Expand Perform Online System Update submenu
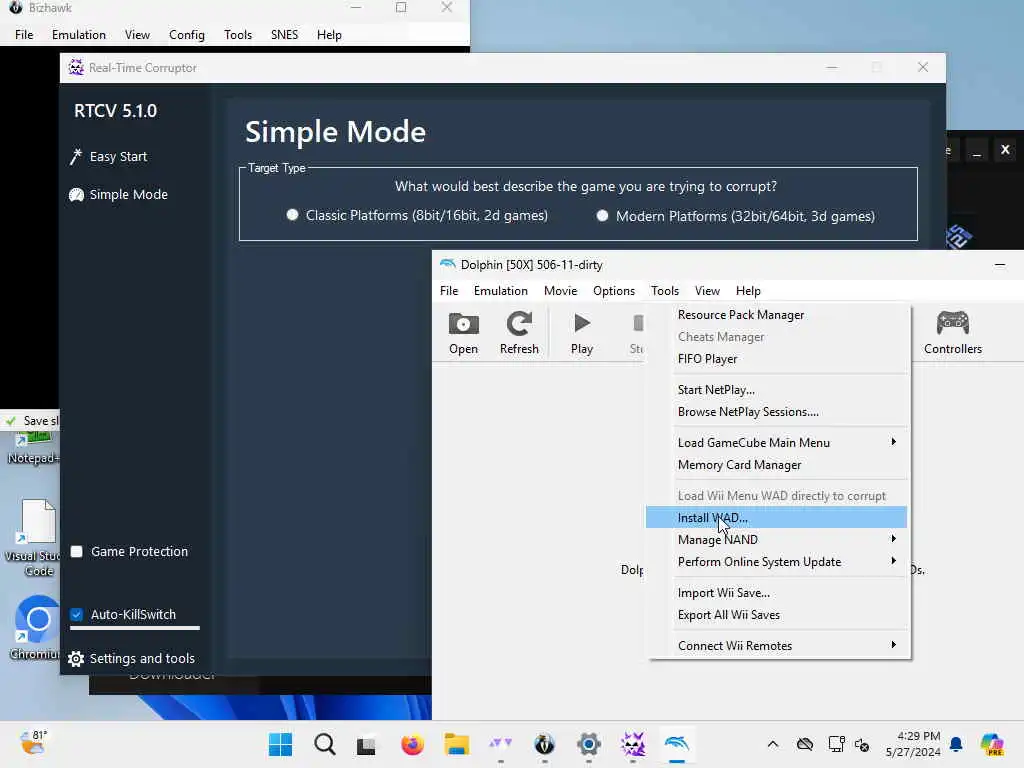The width and height of the screenshot is (1024, 768). point(777,562)
